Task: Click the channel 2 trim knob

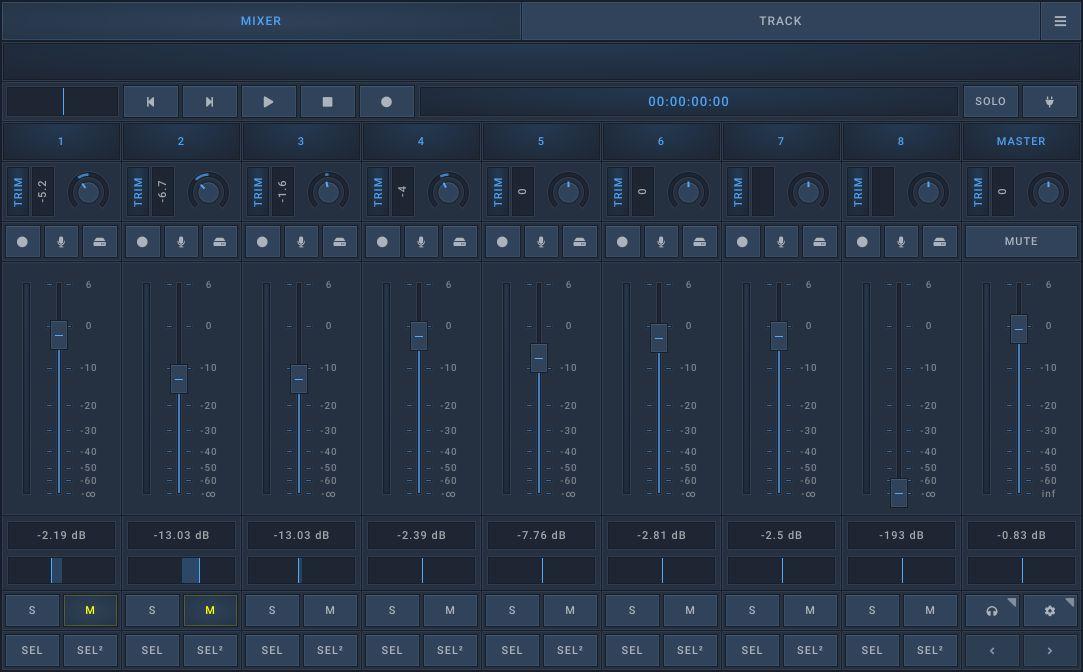Action: click(x=209, y=191)
